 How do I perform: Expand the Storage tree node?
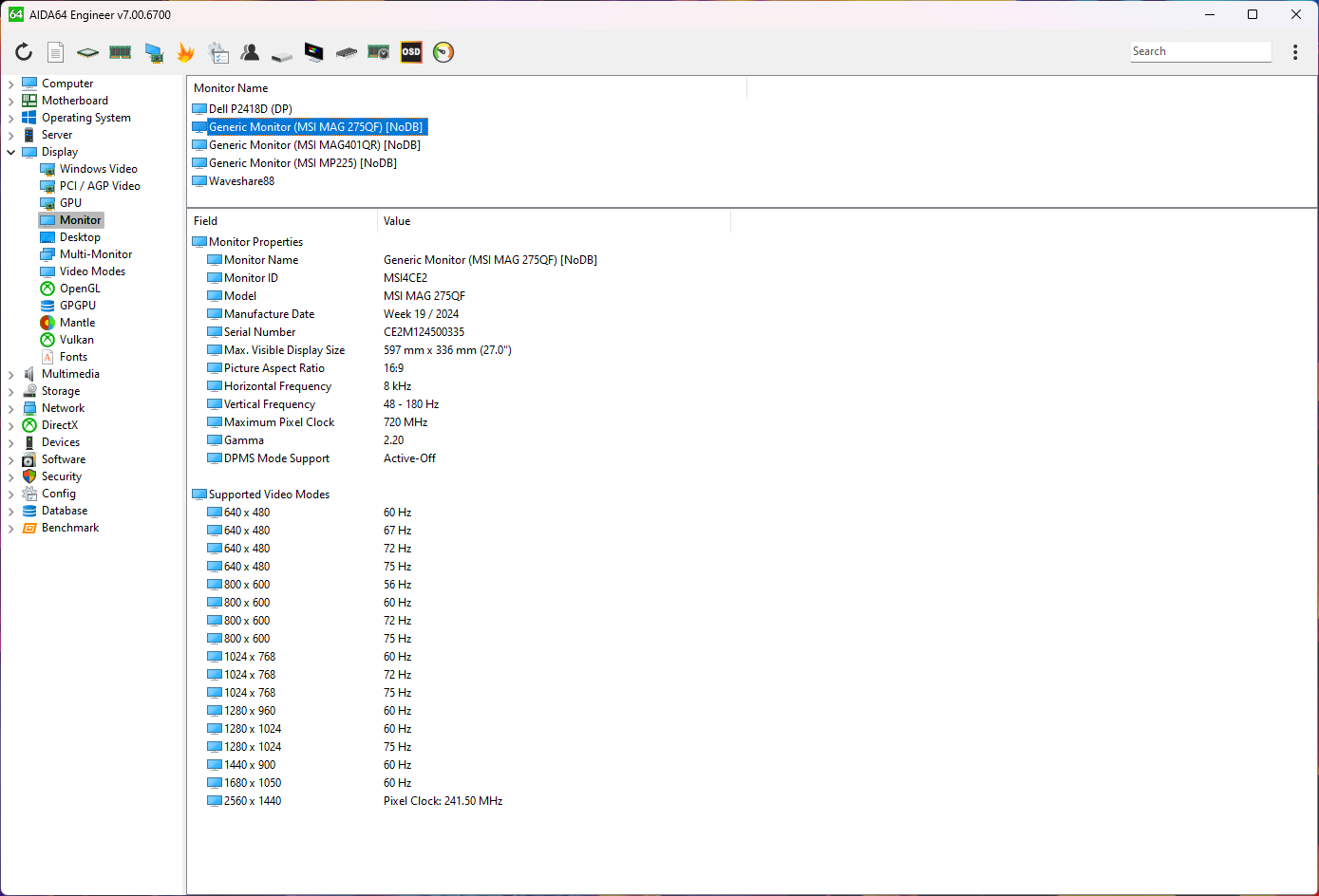[10, 391]
